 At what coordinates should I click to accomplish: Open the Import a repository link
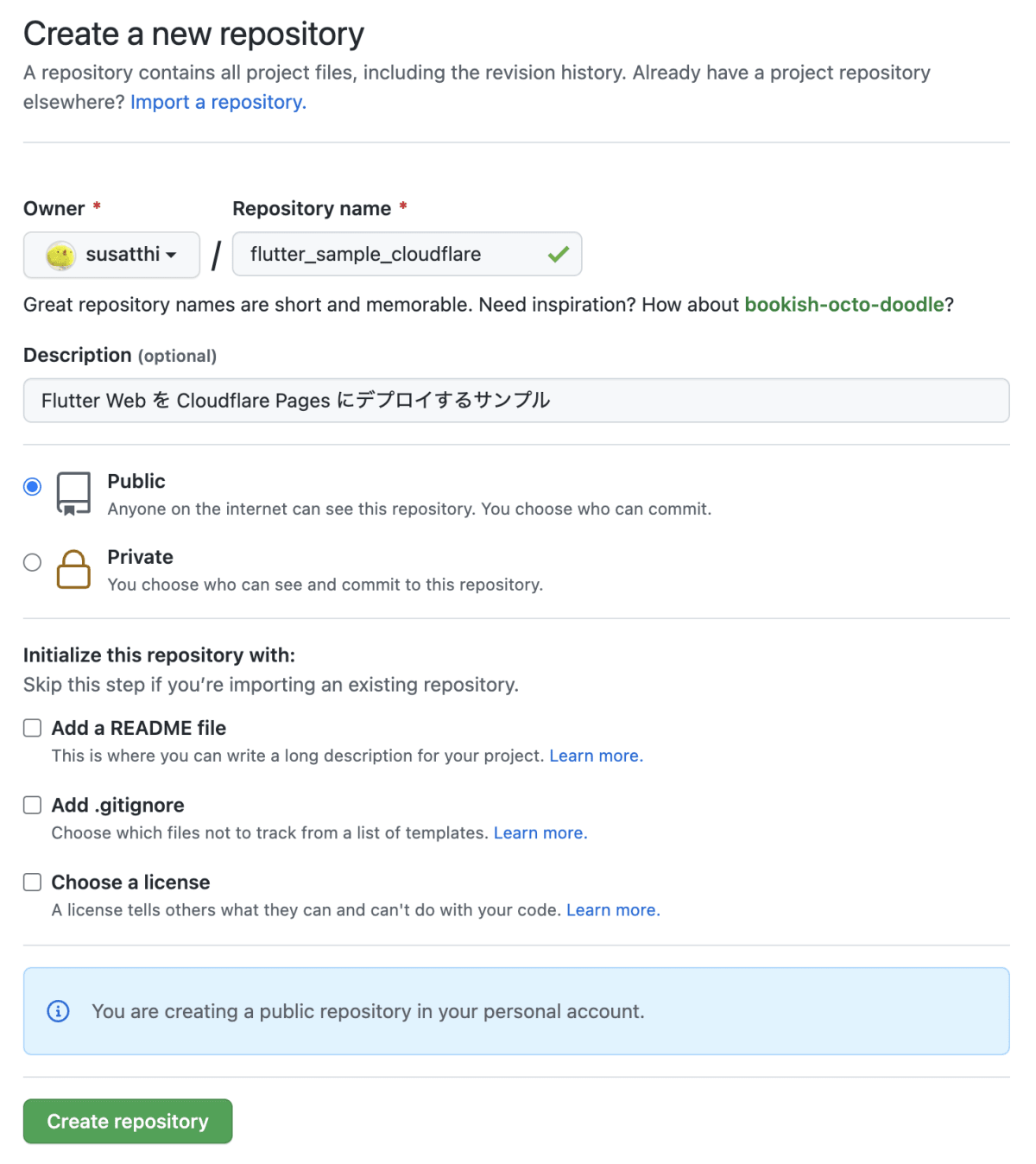217,102
